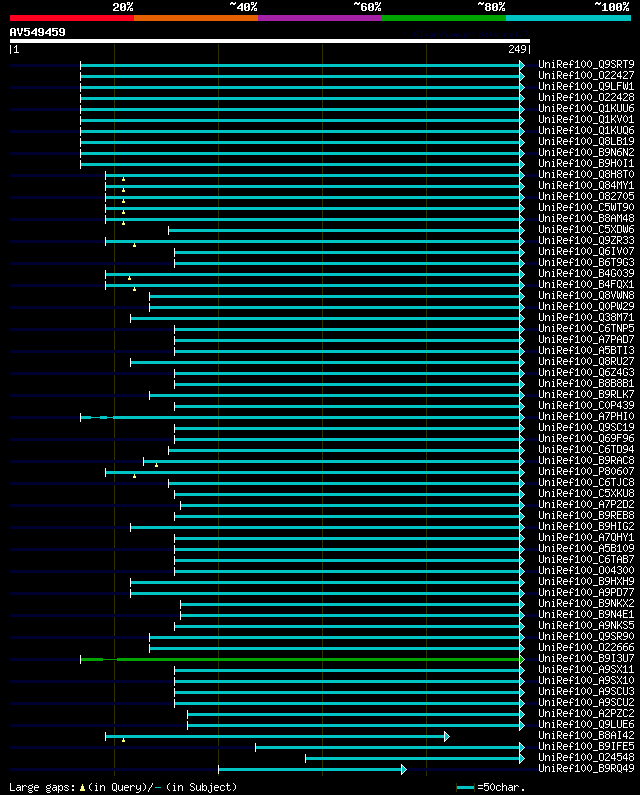Click the red 20% identity legend swatch
This screenshot has height=795, width=640.
tap(72, 18)
